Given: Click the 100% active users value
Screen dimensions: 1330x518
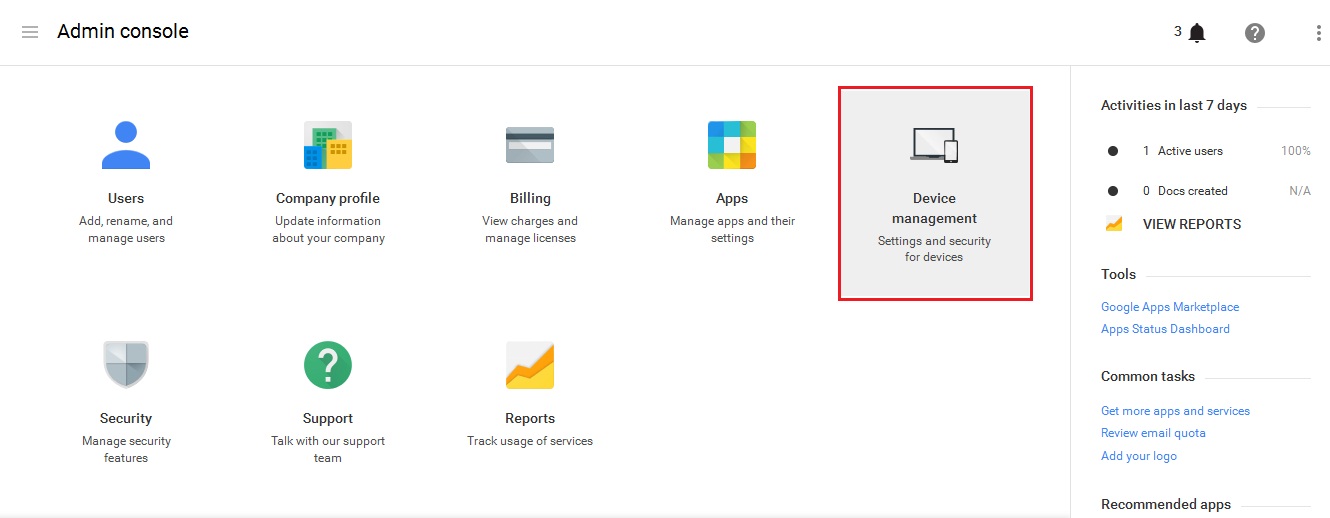Looking at the screenshot, I should [1296, 151].
